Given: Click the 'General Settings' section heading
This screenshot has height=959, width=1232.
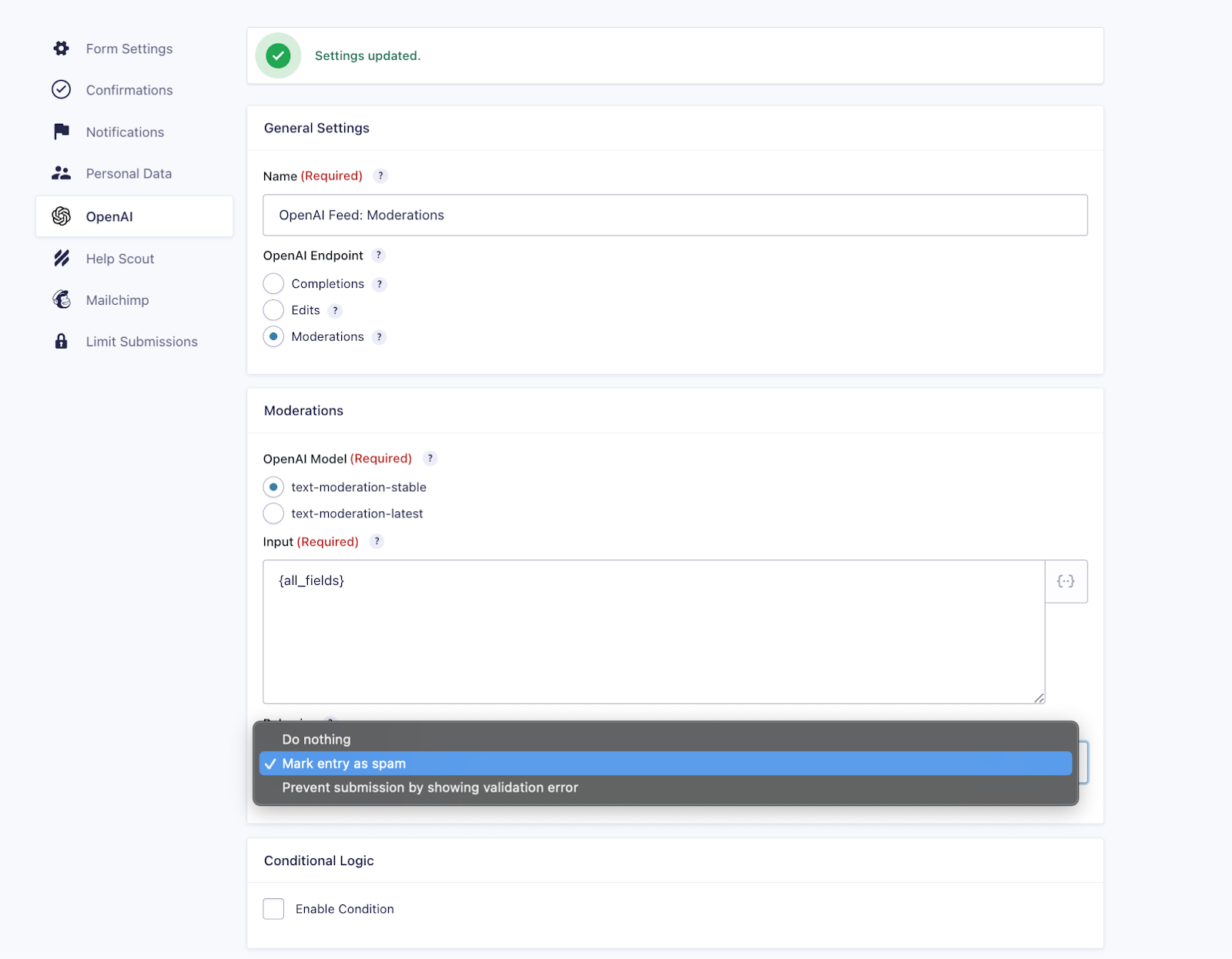Looking at the screenshot, I should [x=316, y=128].
